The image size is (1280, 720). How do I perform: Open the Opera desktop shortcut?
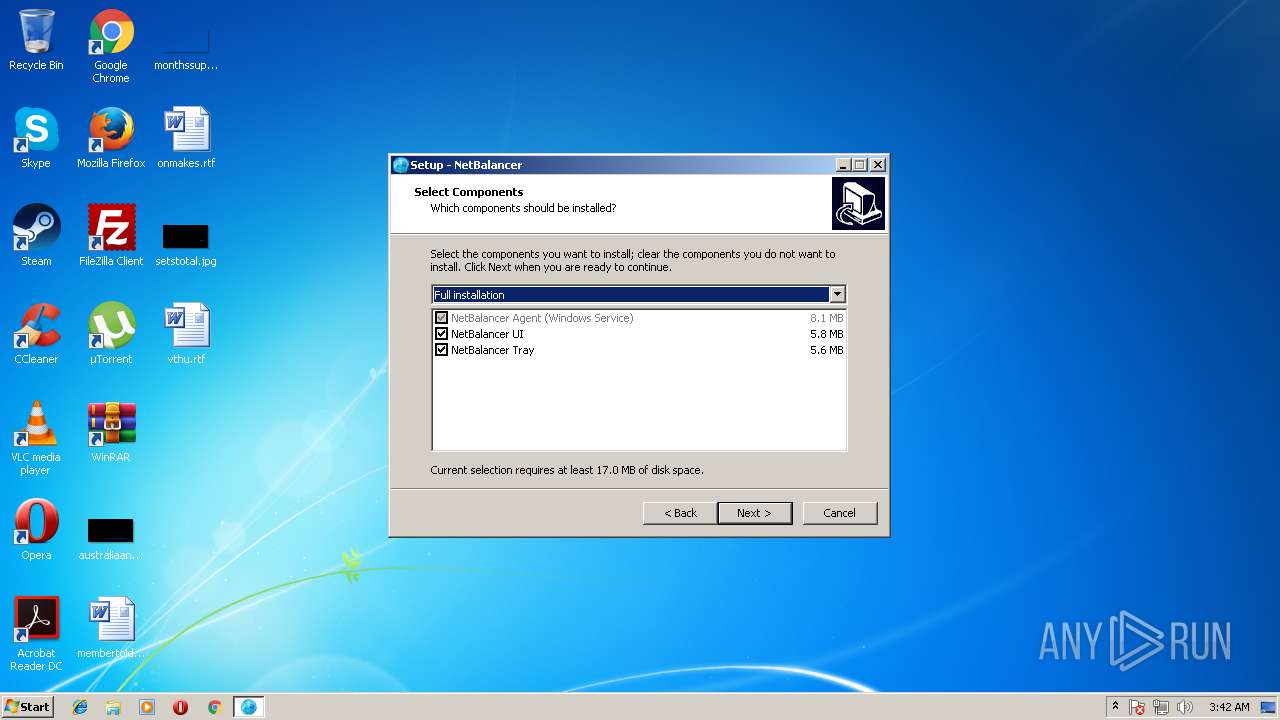tap(36, 530)
